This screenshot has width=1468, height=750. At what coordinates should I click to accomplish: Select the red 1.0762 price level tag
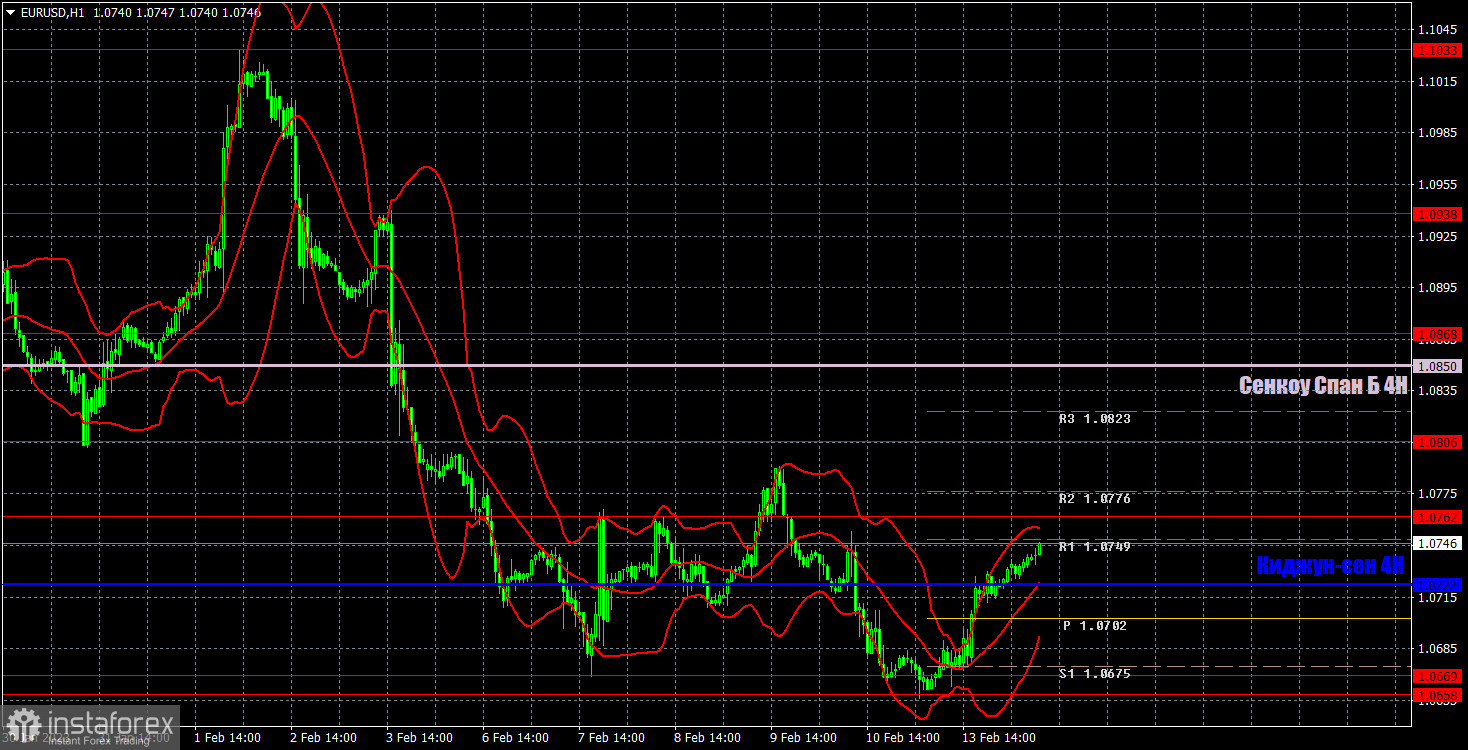pos(1438,517)
